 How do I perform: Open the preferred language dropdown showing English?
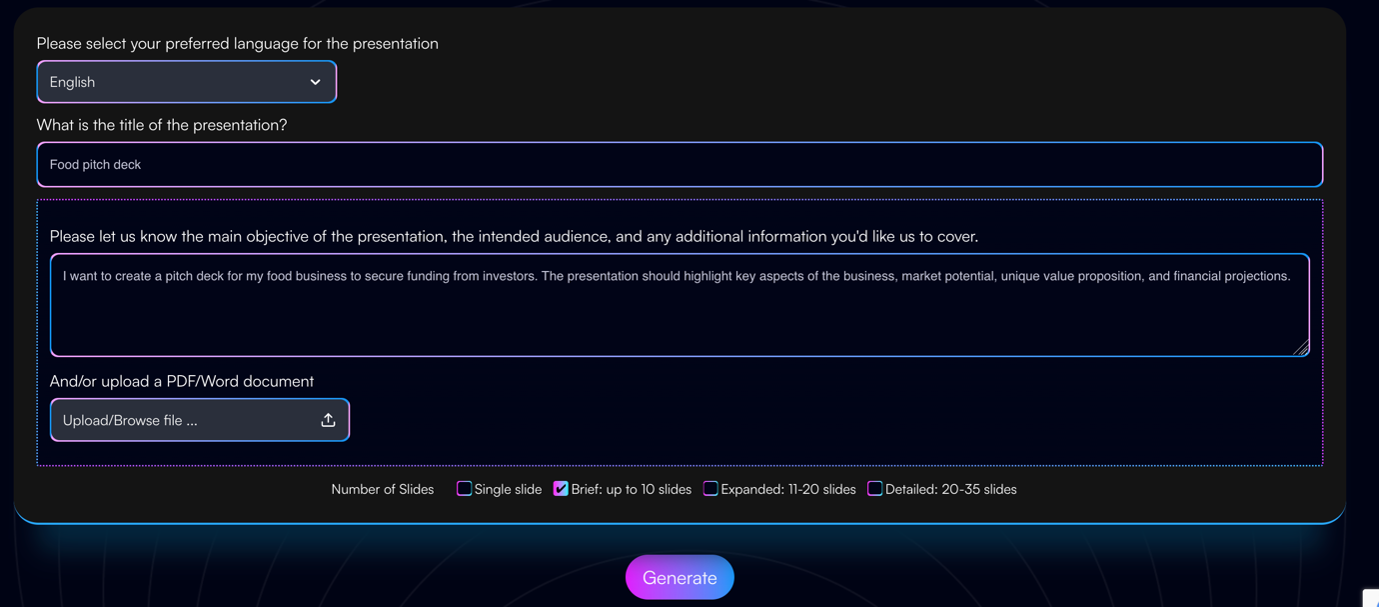click(x=187, y=82)
